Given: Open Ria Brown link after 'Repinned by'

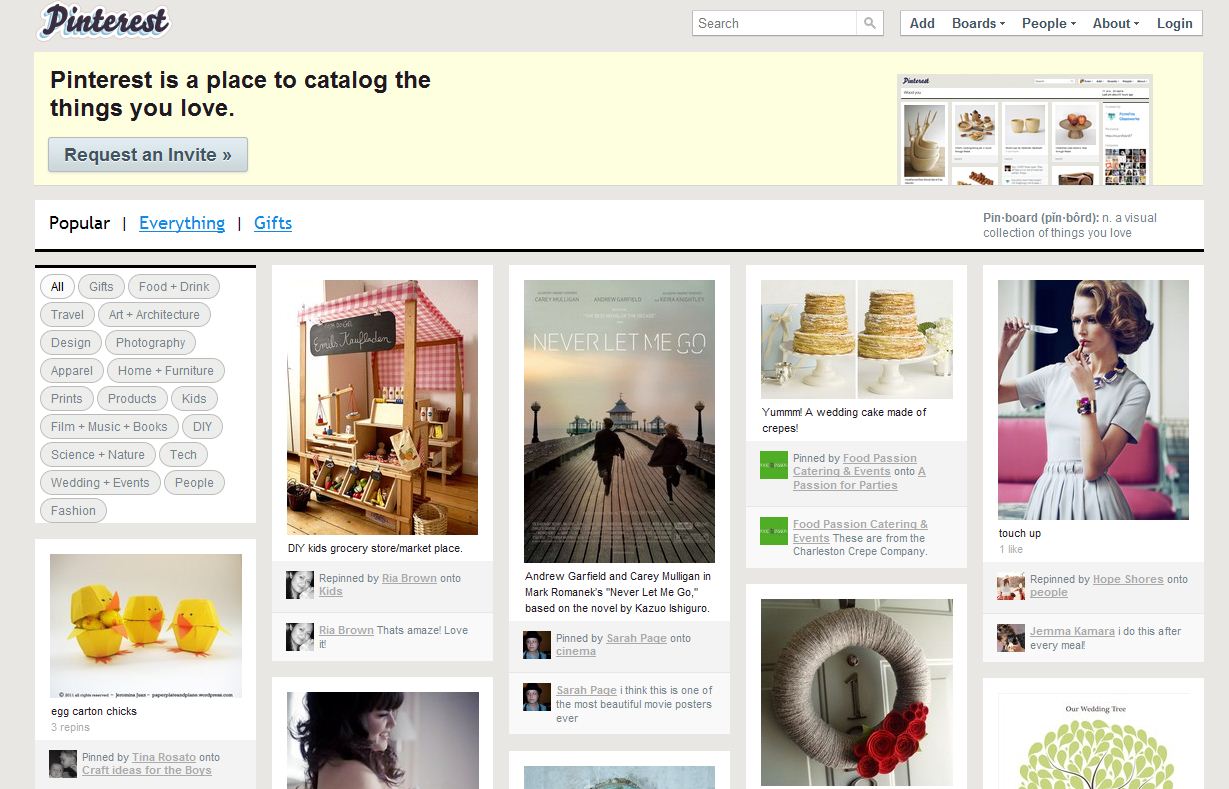Looking at the screenshot, I should [x=409, y=579].
